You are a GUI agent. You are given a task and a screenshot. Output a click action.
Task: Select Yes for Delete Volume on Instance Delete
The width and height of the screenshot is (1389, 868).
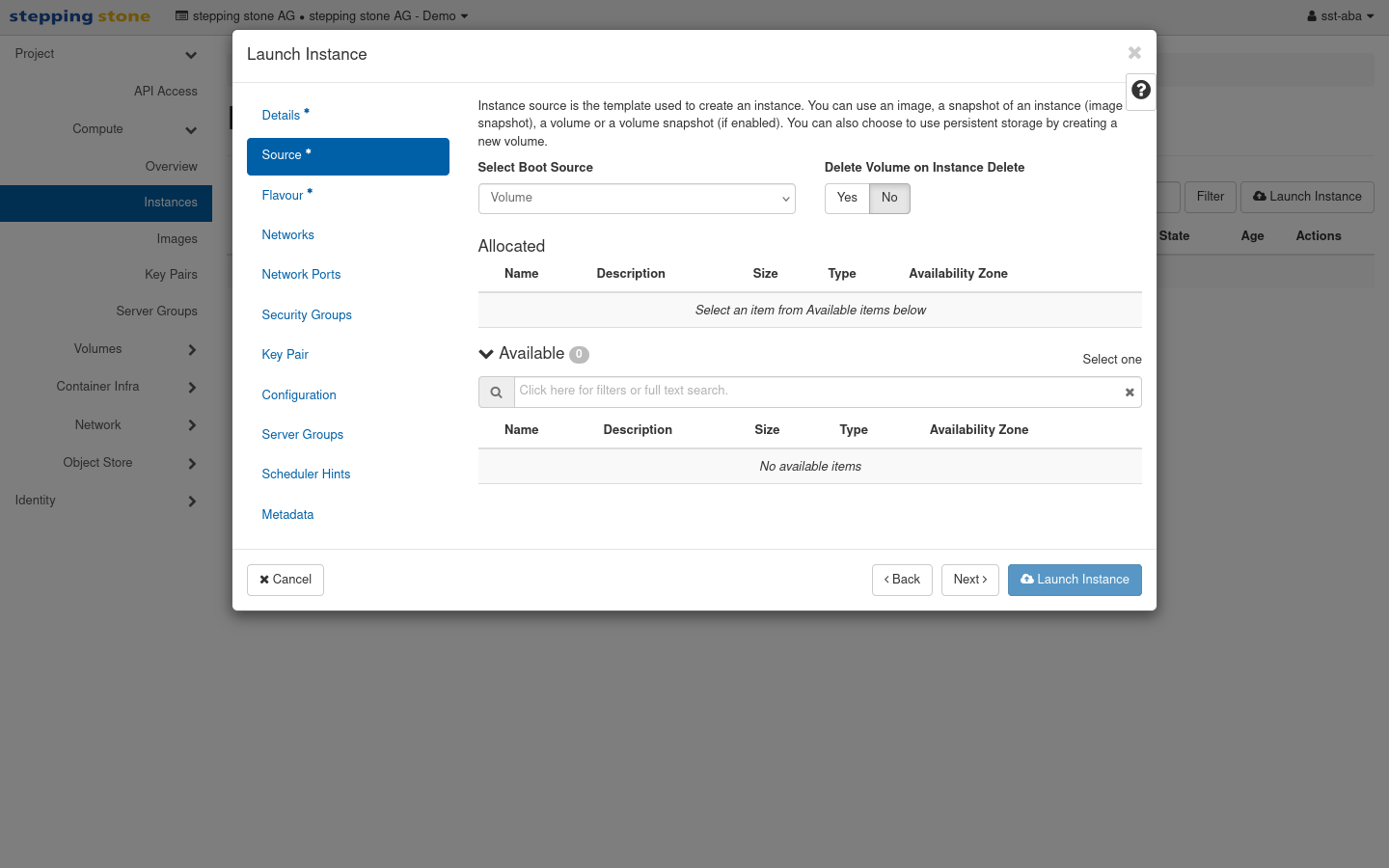tap(847, 198)
